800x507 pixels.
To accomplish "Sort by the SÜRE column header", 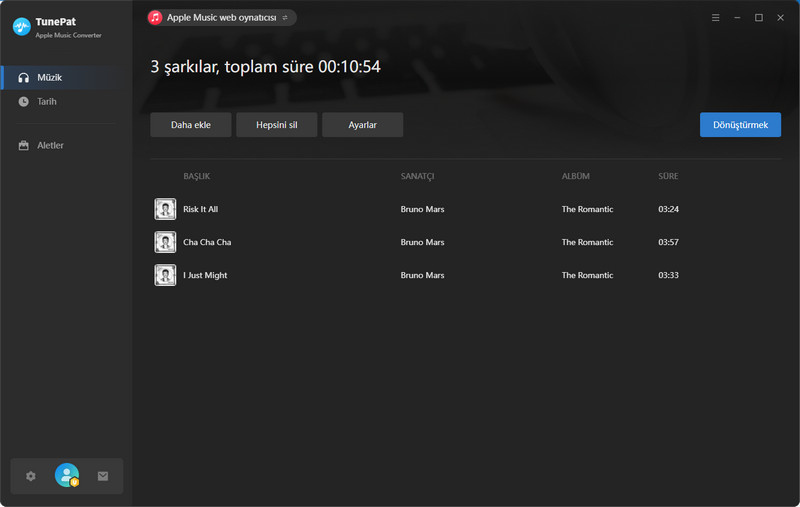I will click(668, 177).
